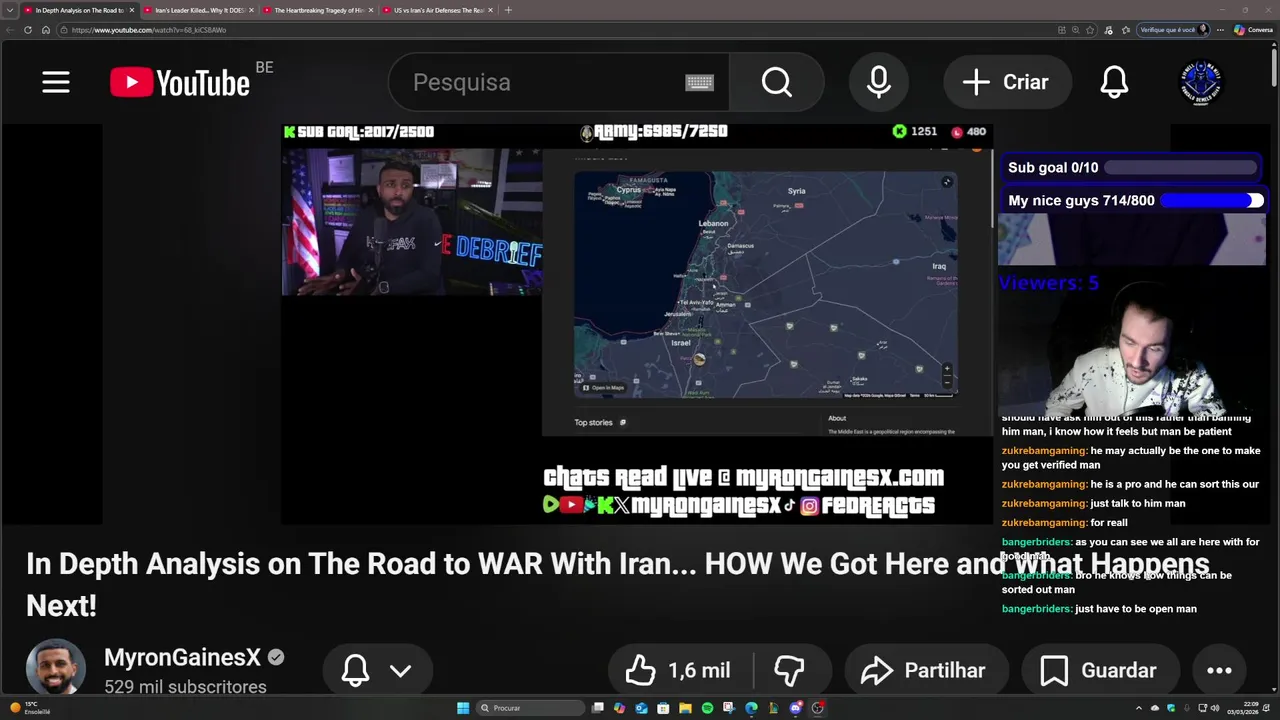
Task: Open the favorites list icon
Action: (x=1125, y=30)
